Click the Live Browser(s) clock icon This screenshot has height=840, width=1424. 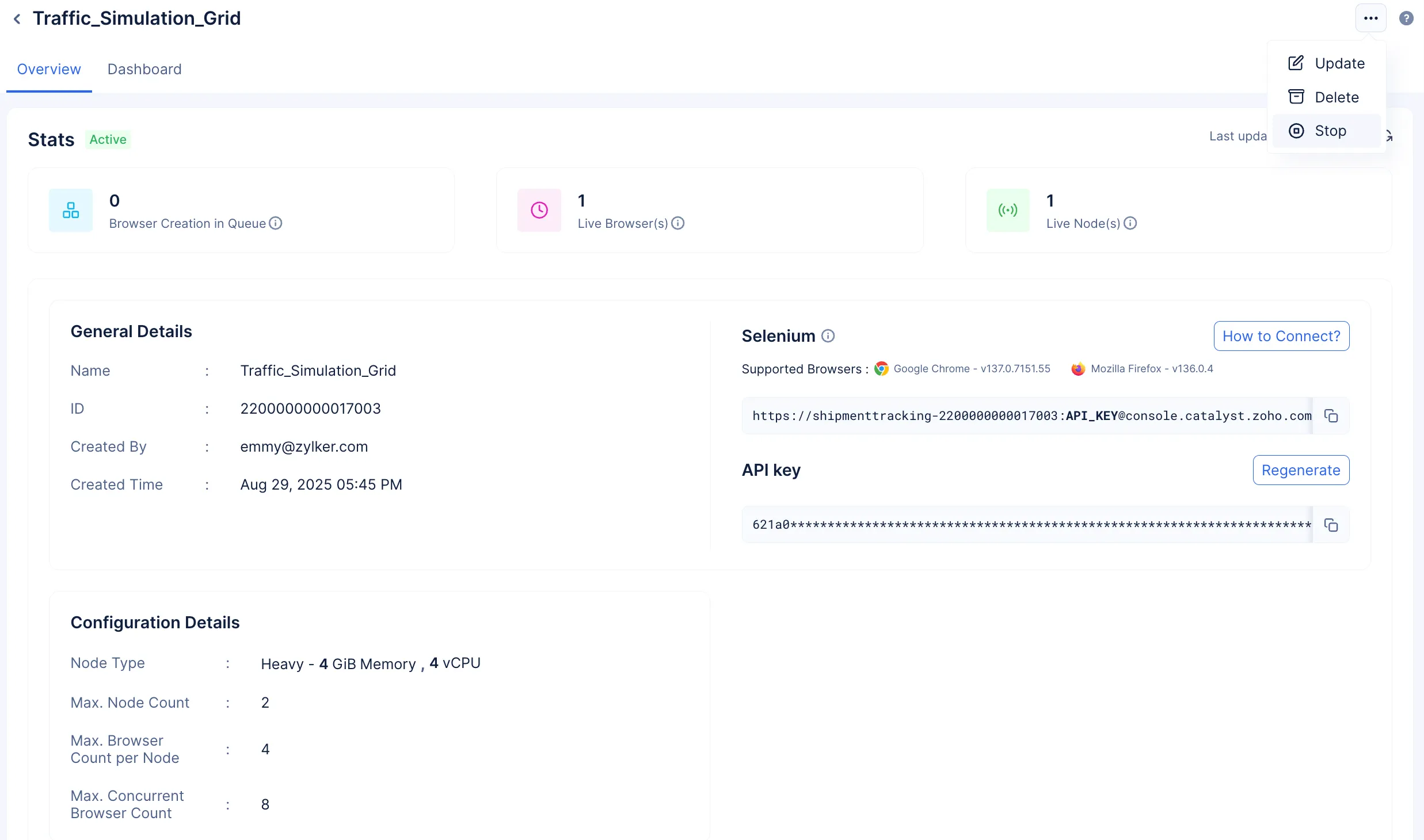(539, 210)
